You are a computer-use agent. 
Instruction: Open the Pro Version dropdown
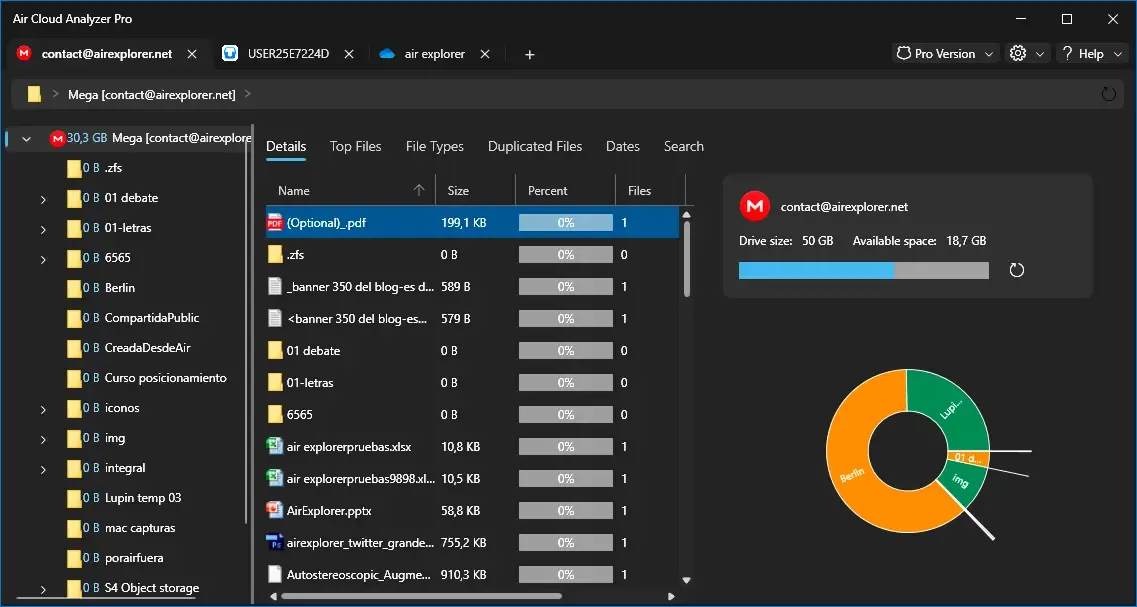click(946, 54)
